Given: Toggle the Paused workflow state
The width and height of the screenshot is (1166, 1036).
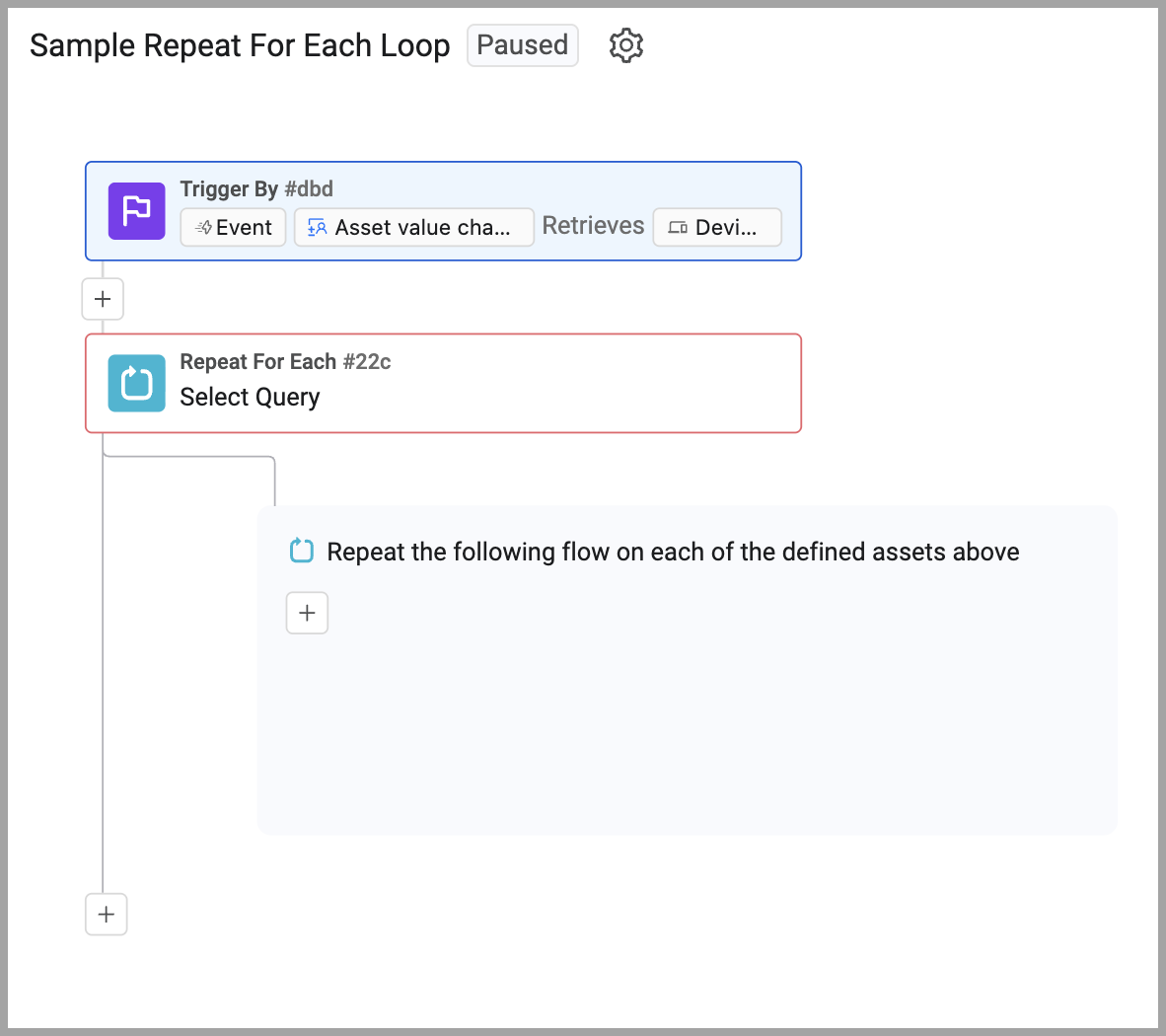Looking at the screenshot, I should [x=522, y=44].
